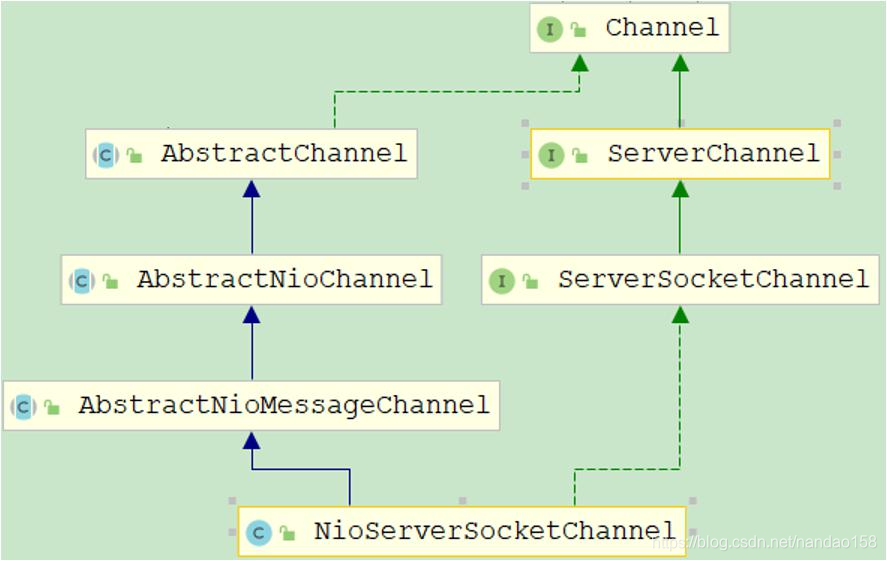
Task: Click the interface icon beside ServerChannel
Action: tap(552, 155)
